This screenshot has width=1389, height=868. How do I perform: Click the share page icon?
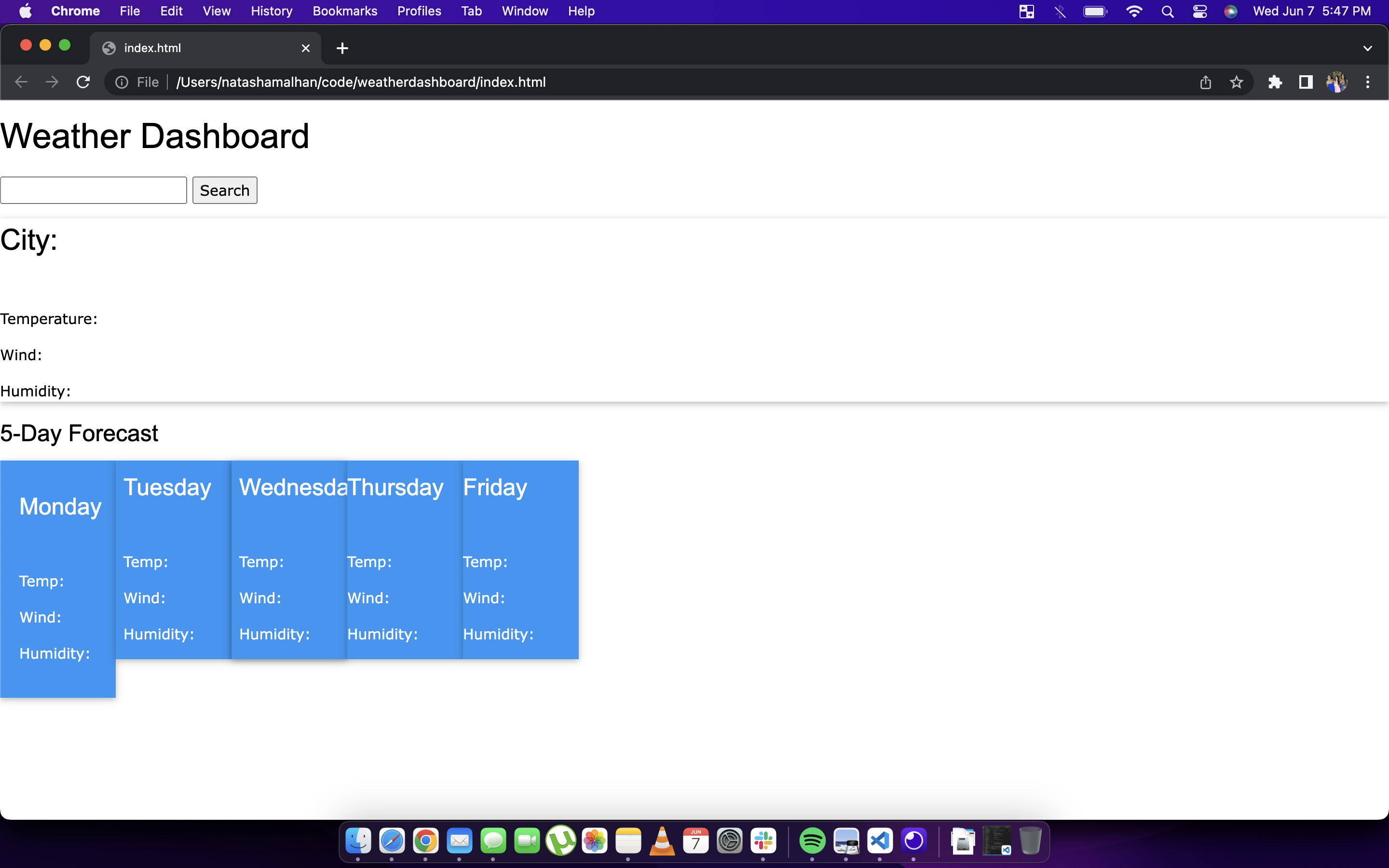pos(1205,82)
